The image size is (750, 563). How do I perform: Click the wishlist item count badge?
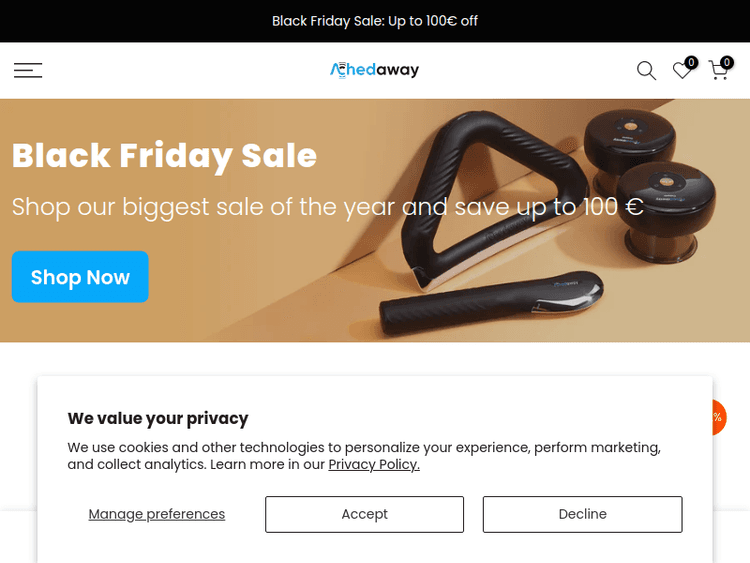[x=691, y=62]
